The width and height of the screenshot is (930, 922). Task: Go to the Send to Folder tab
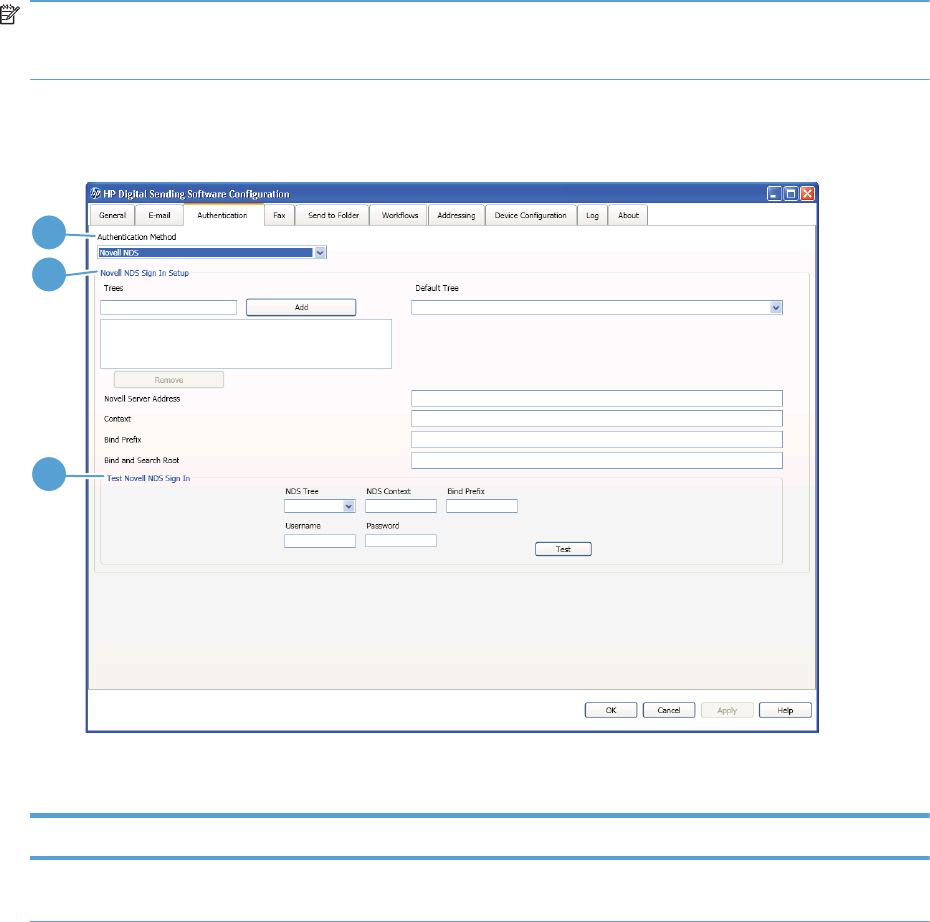tap(333, 215)
